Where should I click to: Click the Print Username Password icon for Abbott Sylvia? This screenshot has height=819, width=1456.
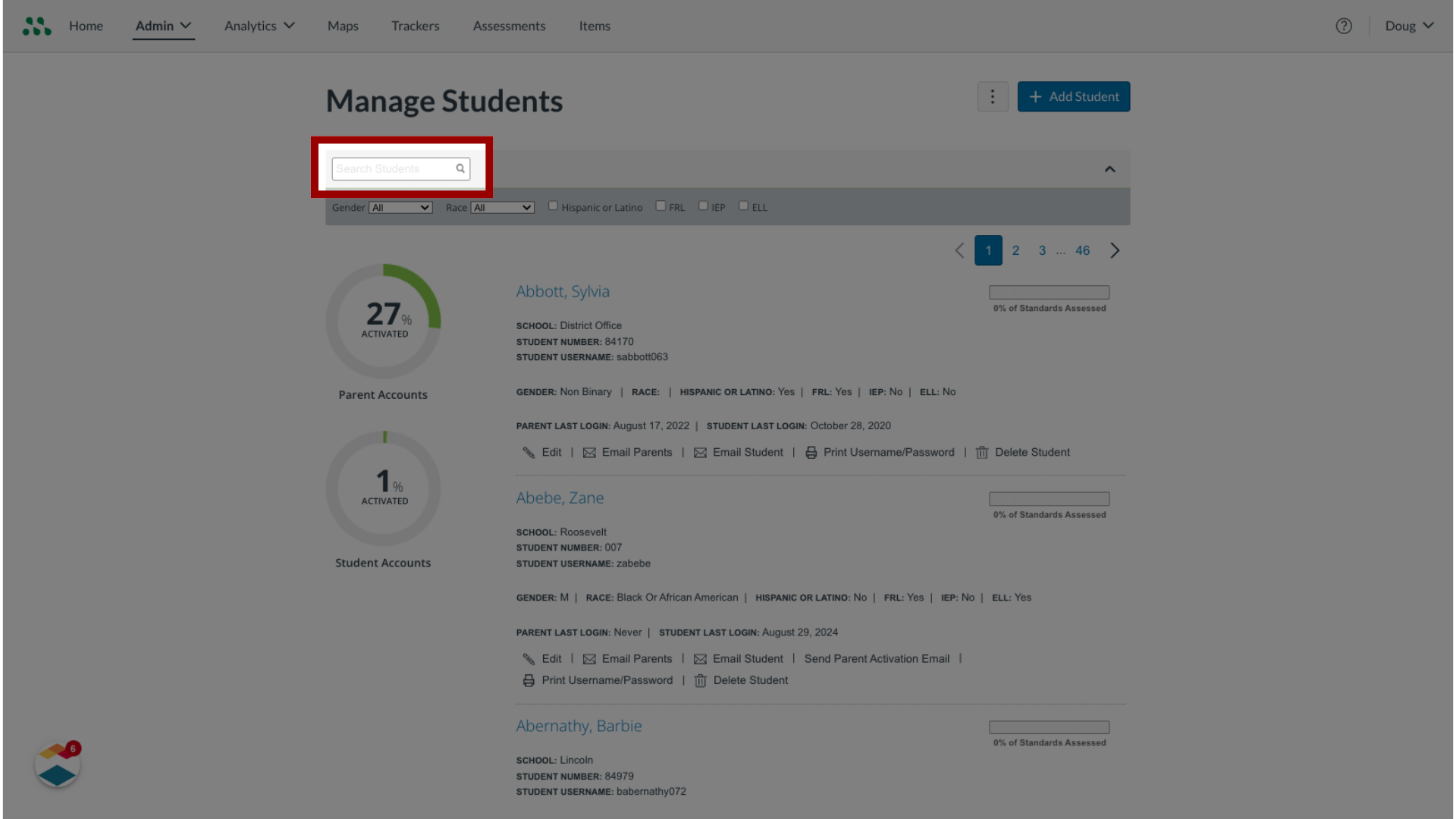(811, 452)
